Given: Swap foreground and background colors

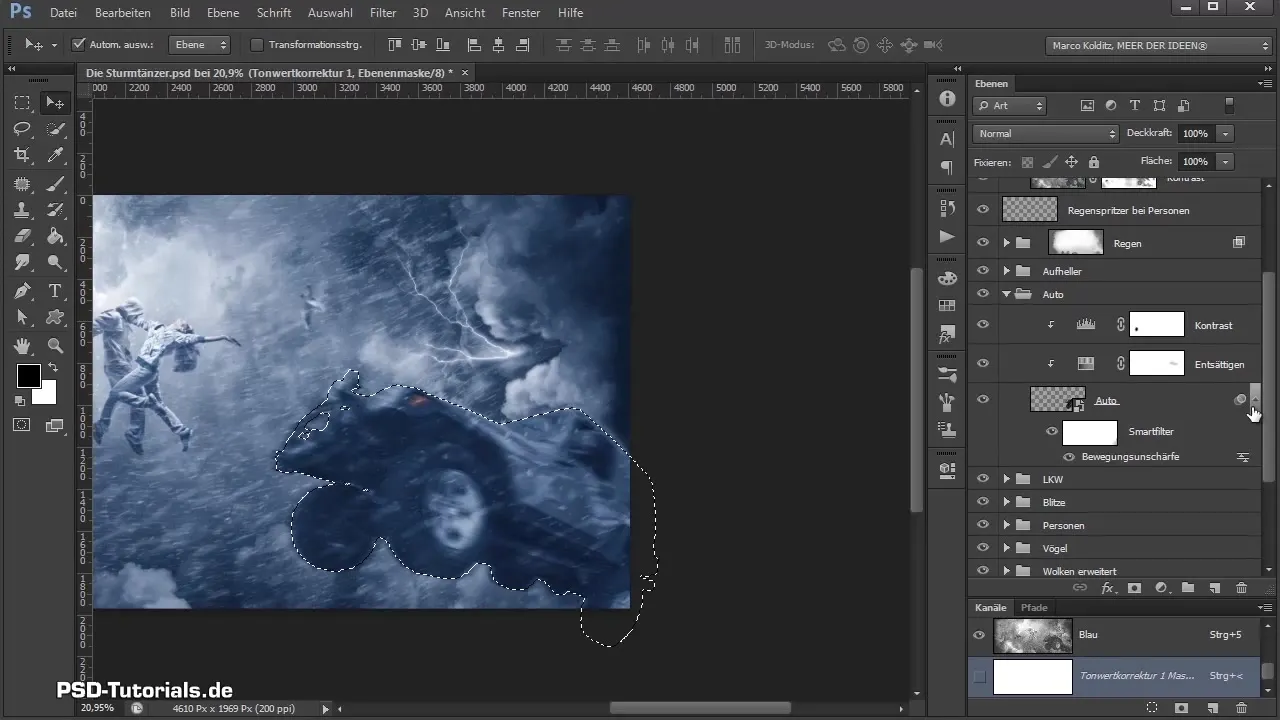Looking at the screenshot, I should [x=54, y=367].
